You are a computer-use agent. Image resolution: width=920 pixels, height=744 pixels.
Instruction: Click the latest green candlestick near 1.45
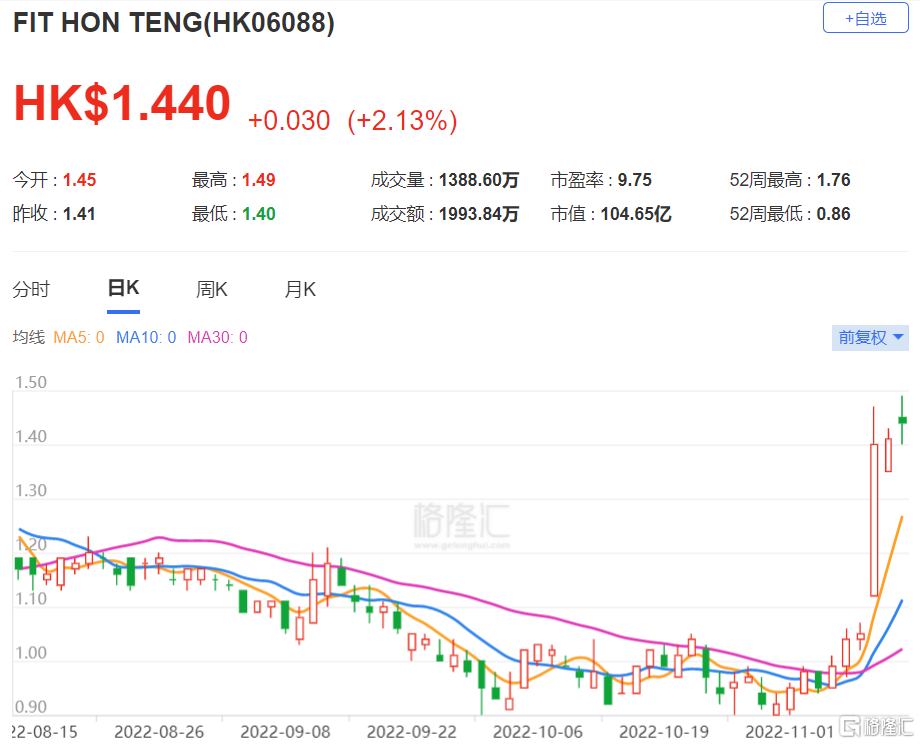click(902, 420)
